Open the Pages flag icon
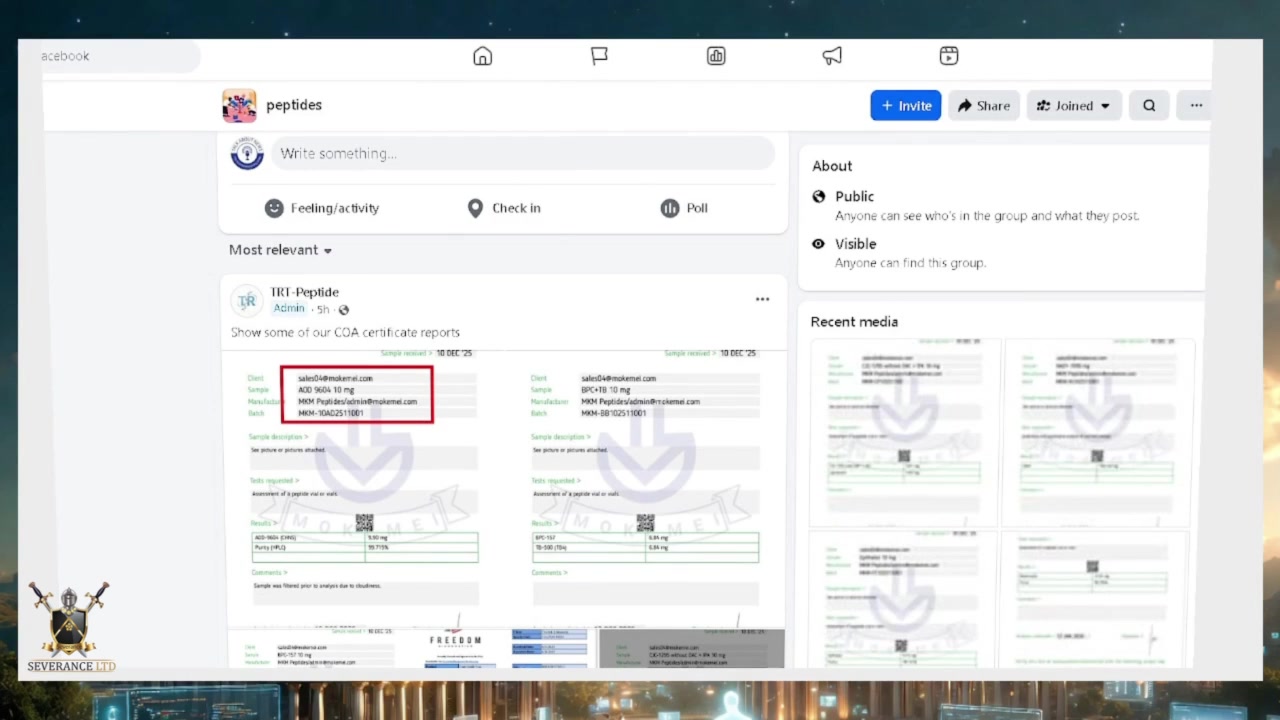Screen dimensions: 1280x720 click(599, 56)
